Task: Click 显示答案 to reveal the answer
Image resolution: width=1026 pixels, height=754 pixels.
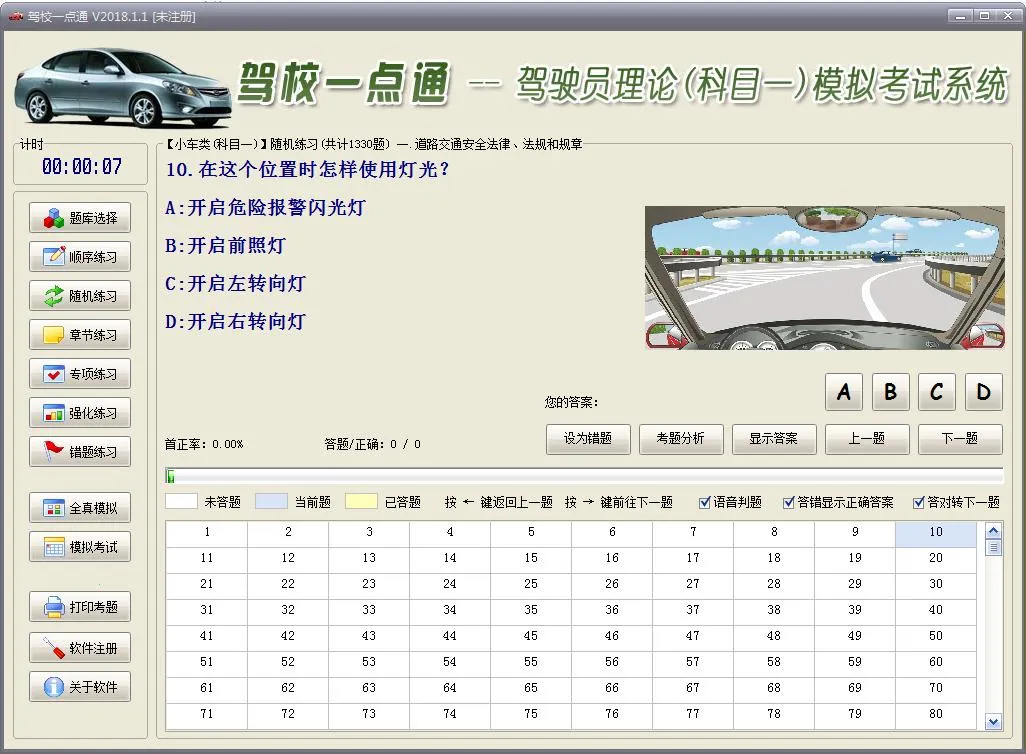Action: tap(774, 439)
